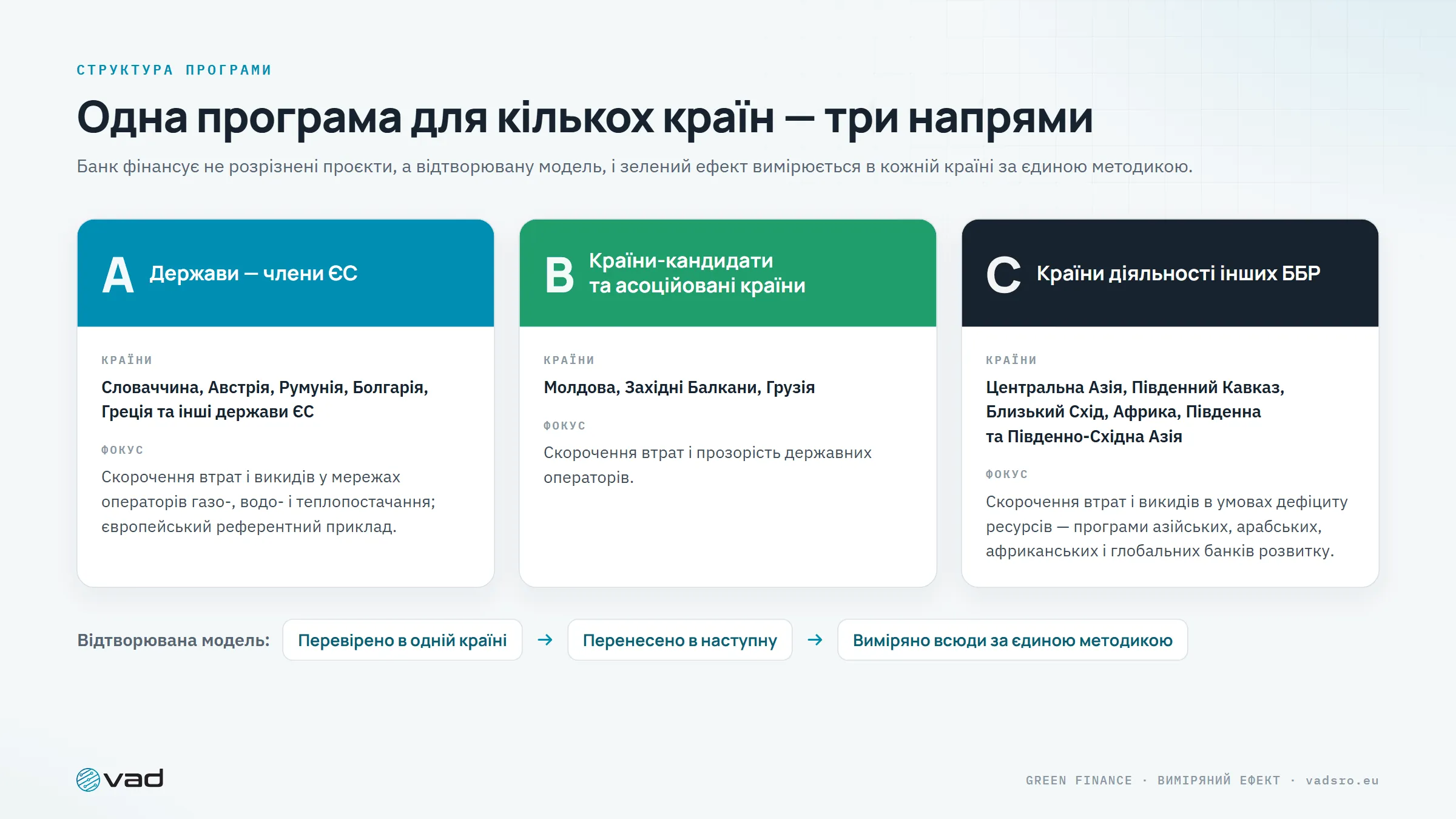Click the 'КРАЇНИ' label in card B

pyautogui.click(x=569, y=360)
